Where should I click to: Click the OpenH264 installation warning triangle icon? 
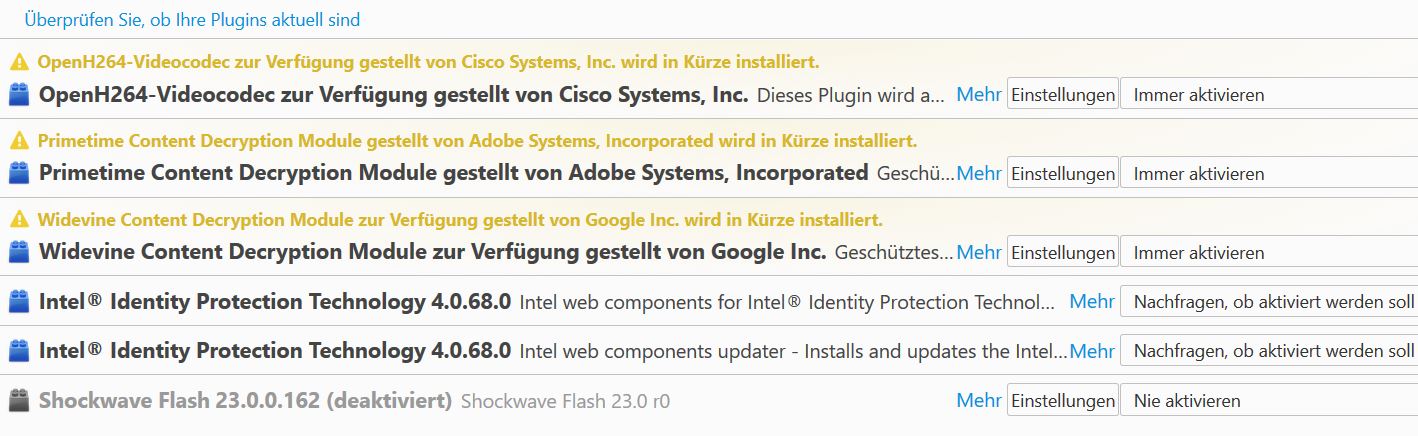[18, 62]
